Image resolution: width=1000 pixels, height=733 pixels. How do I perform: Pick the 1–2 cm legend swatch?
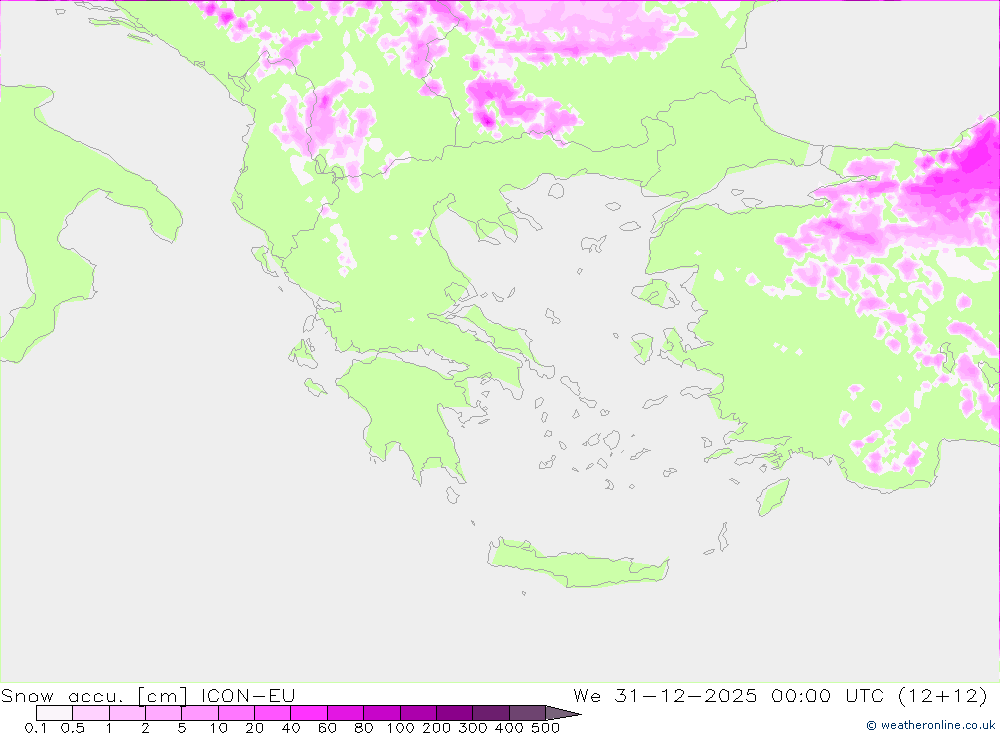(x=128, y=713)
